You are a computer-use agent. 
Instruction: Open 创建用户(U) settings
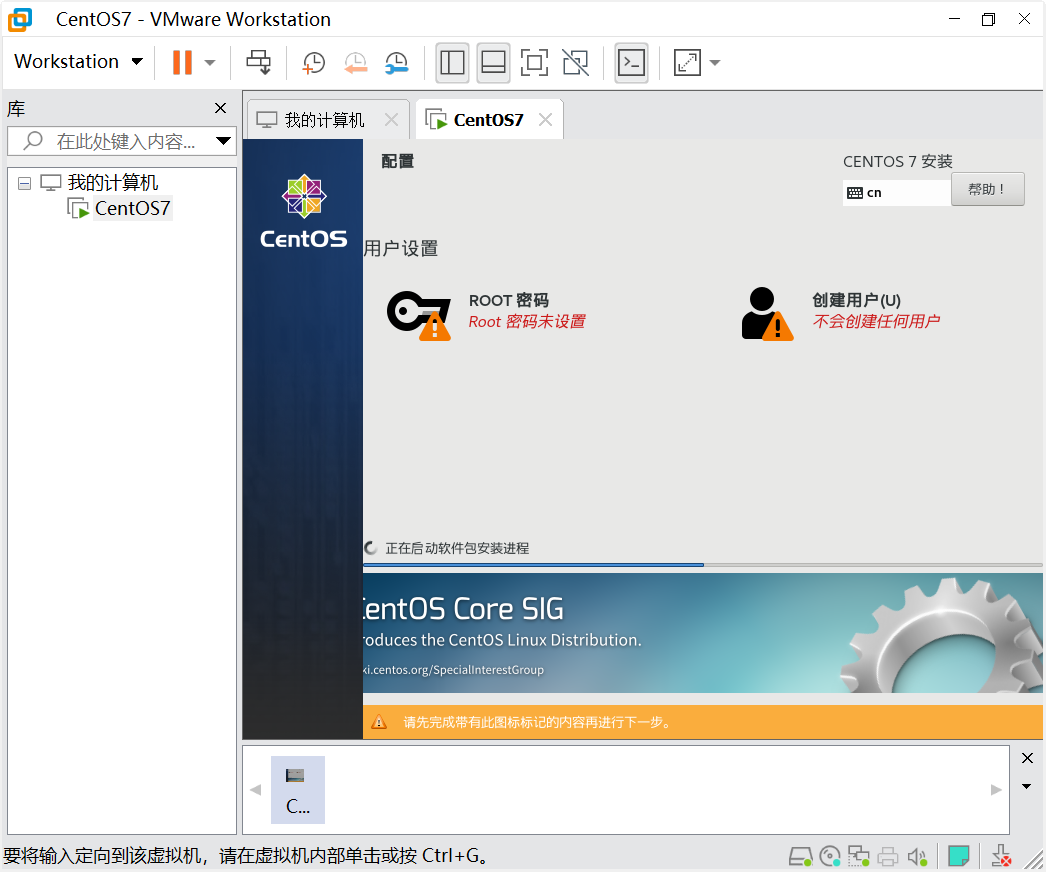pyautogui.click(x=856, y=300)
